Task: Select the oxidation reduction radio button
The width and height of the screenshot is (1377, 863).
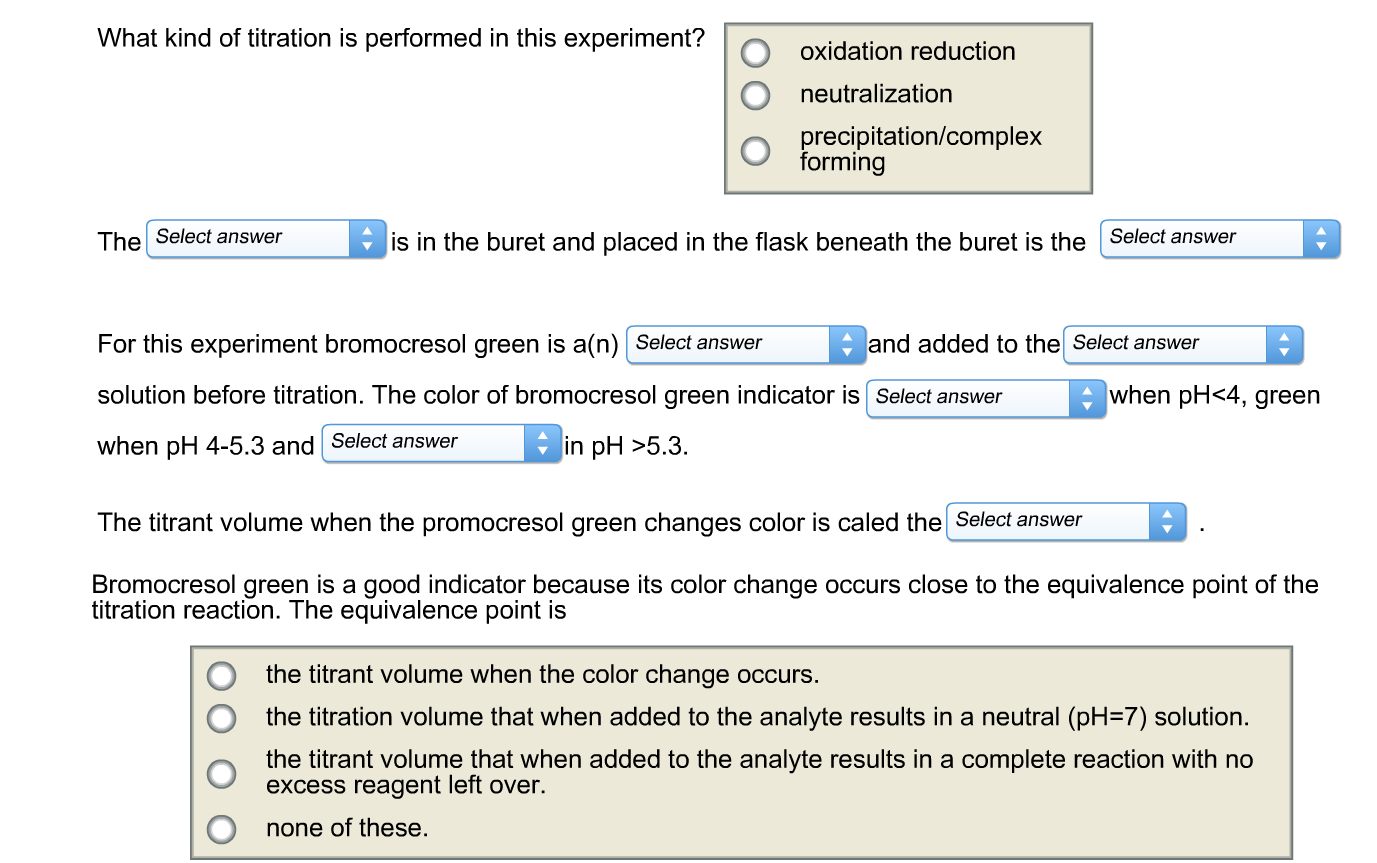Action: coord(755,52)
